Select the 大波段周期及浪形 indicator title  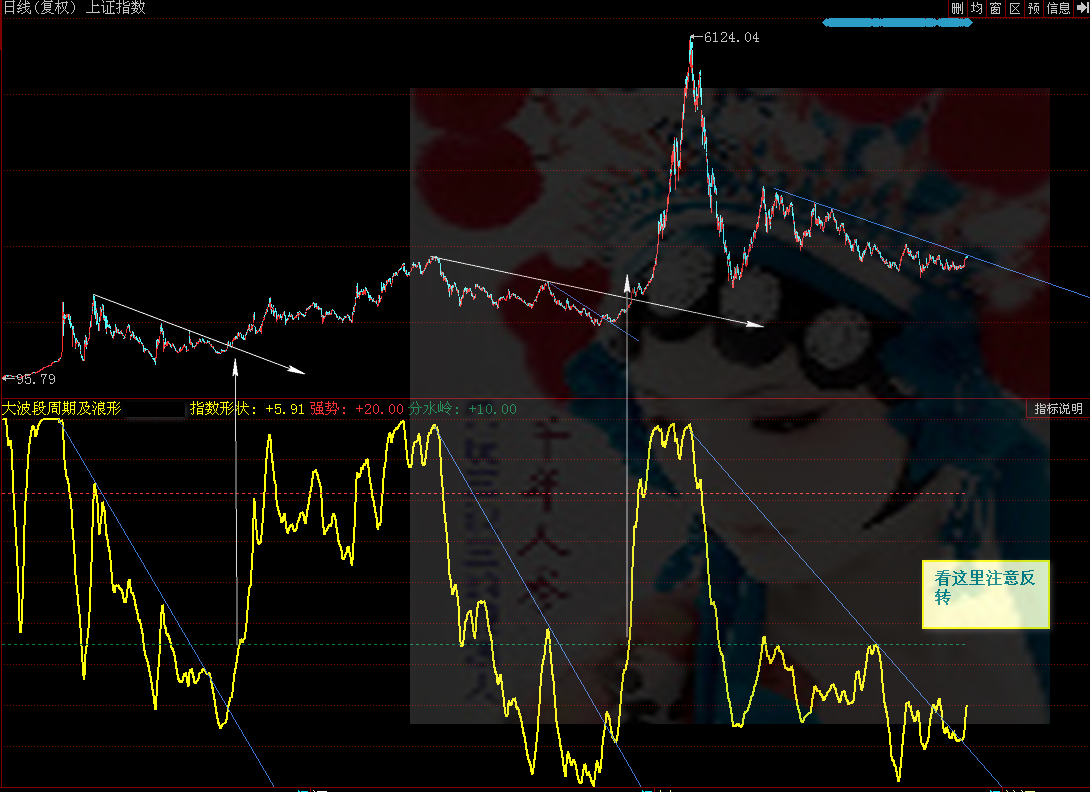(x=62, y=409)
